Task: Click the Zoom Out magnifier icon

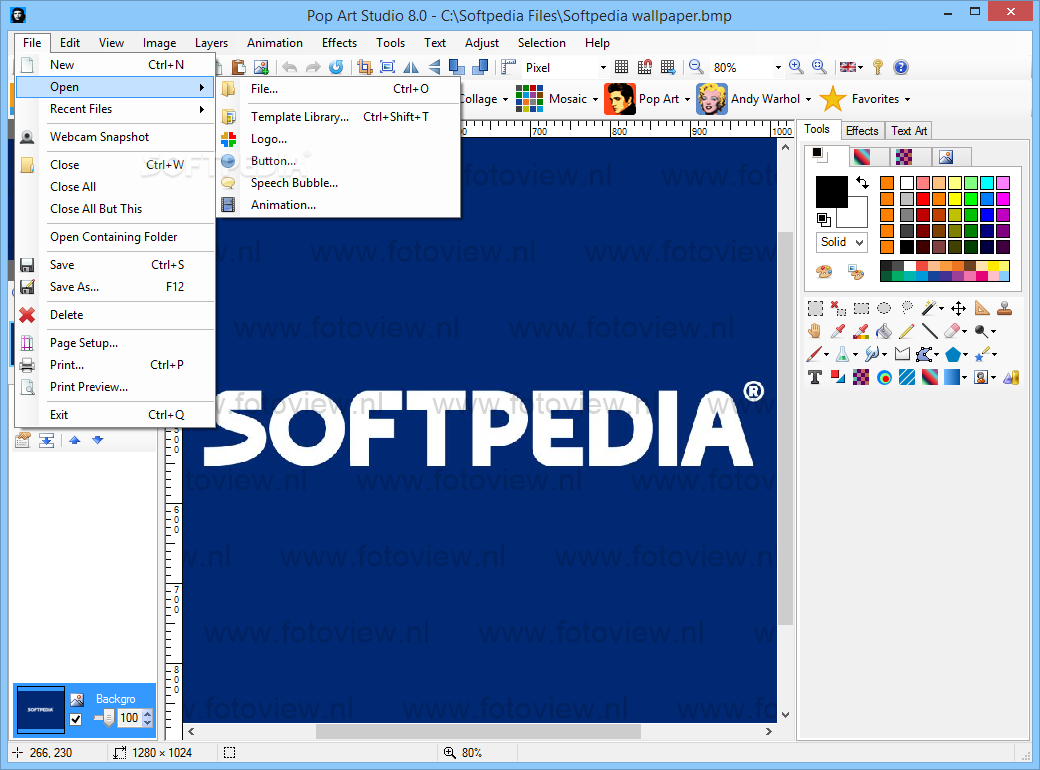Action: 696,67
